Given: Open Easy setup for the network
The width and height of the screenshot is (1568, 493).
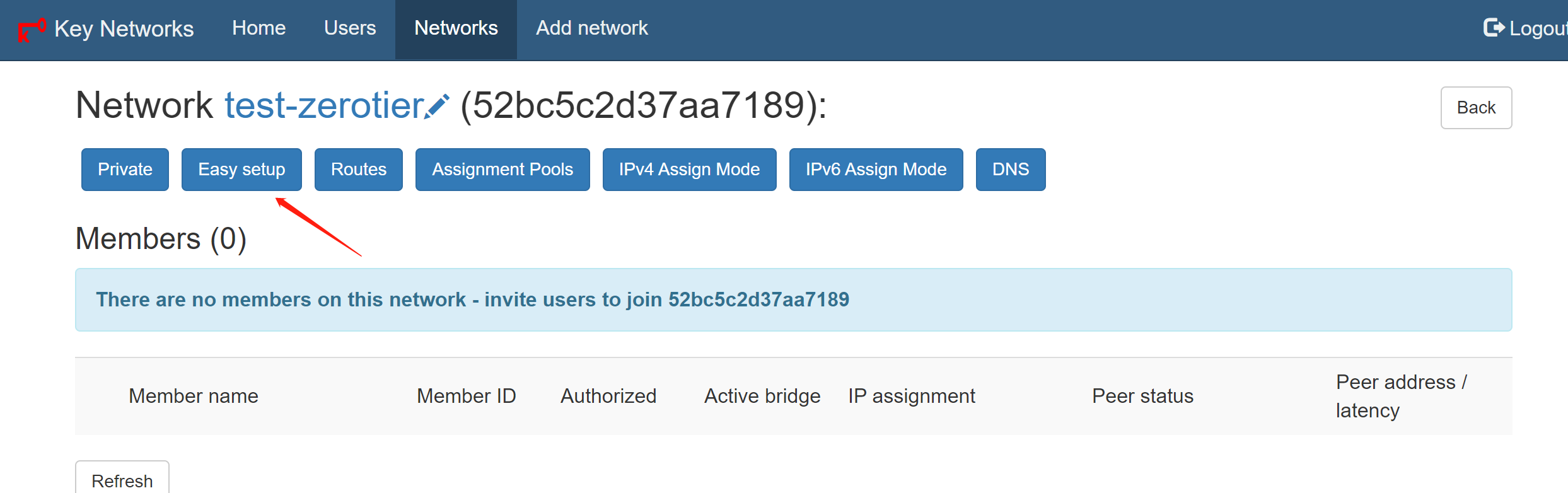Looking at the screenshot, I should 241,170.
